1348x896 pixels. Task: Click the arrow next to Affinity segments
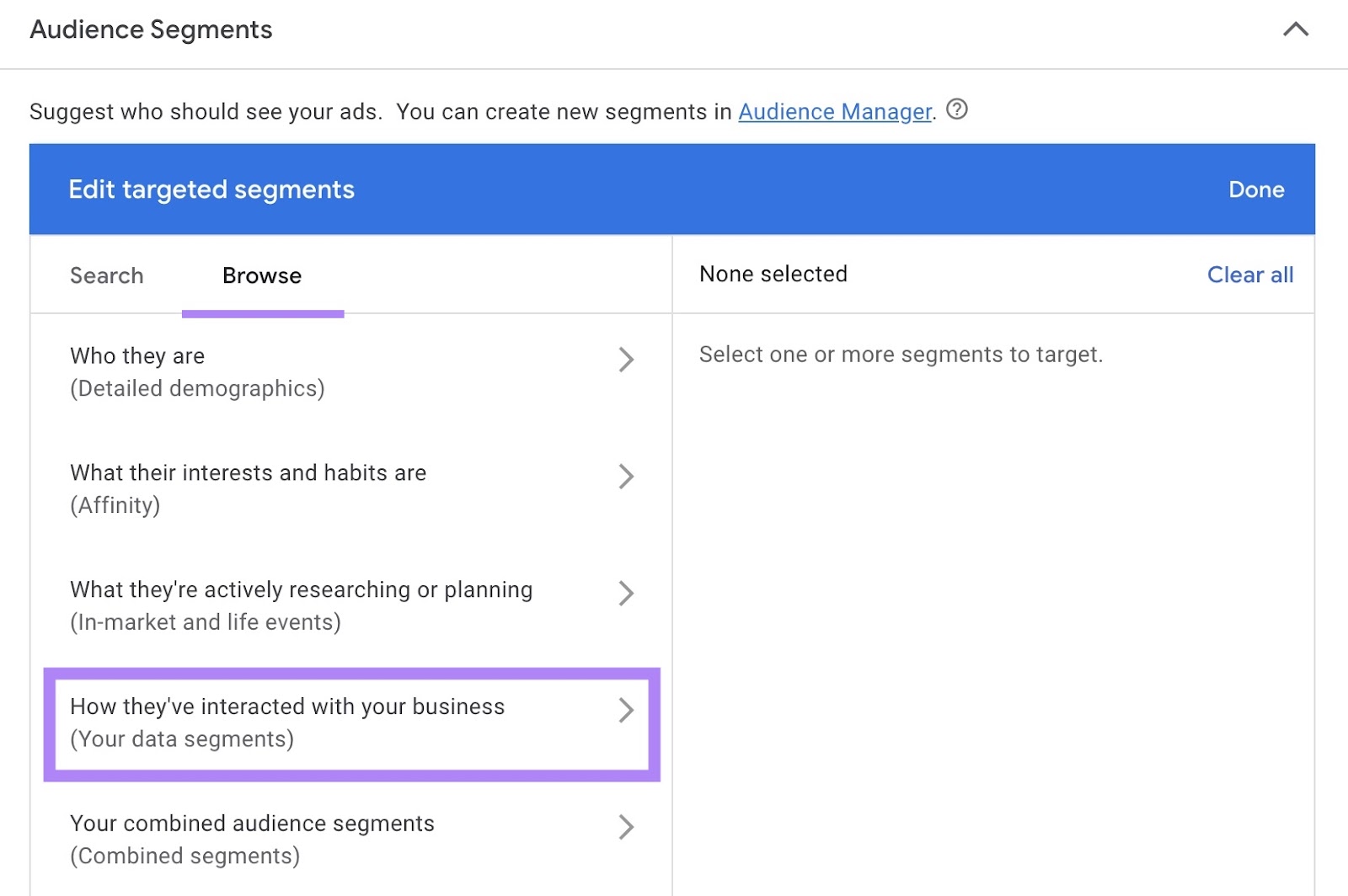point(627,477)
